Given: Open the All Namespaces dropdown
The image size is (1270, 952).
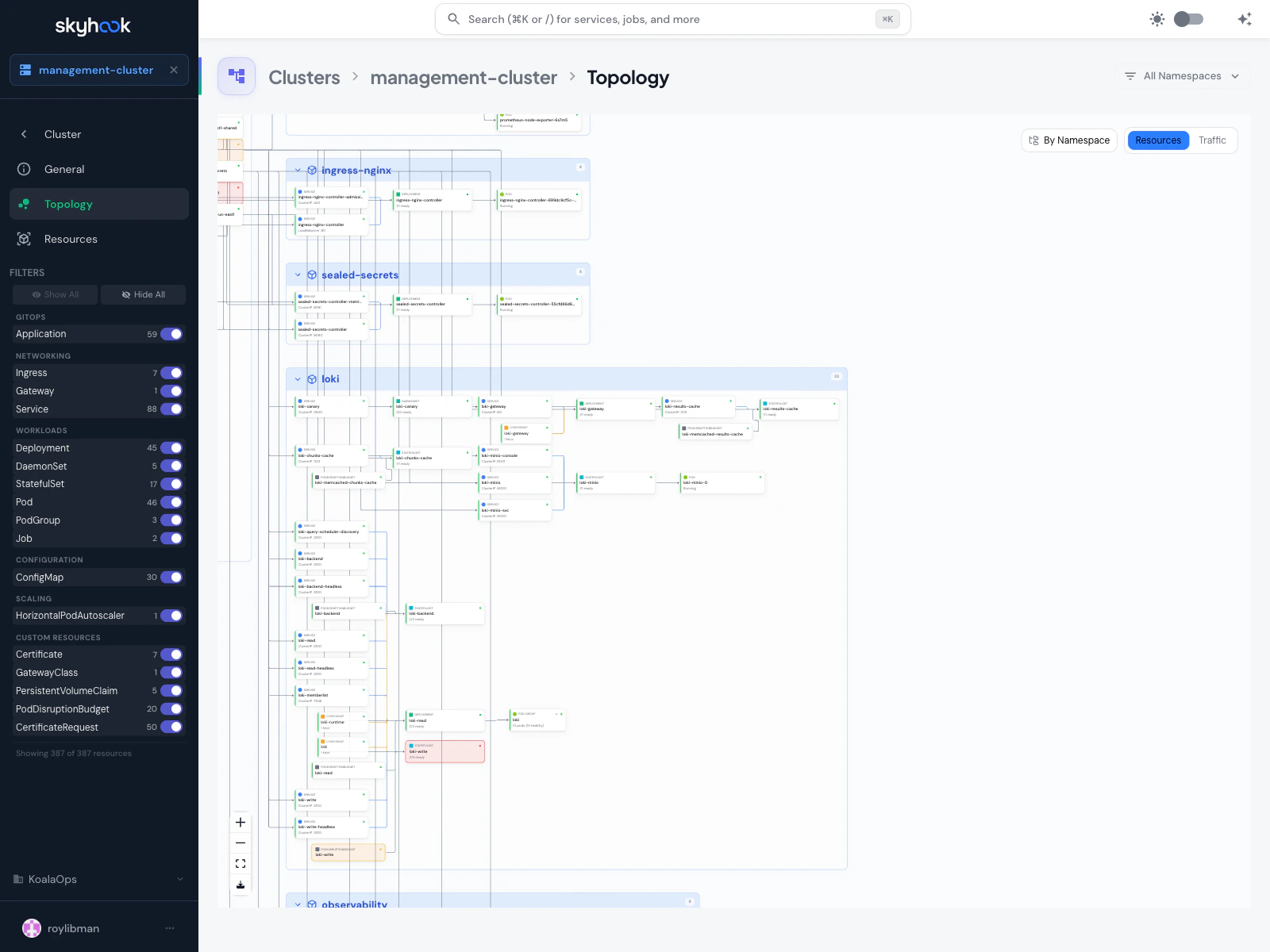Looking at the screenshot, I should tap(1181, 76).
